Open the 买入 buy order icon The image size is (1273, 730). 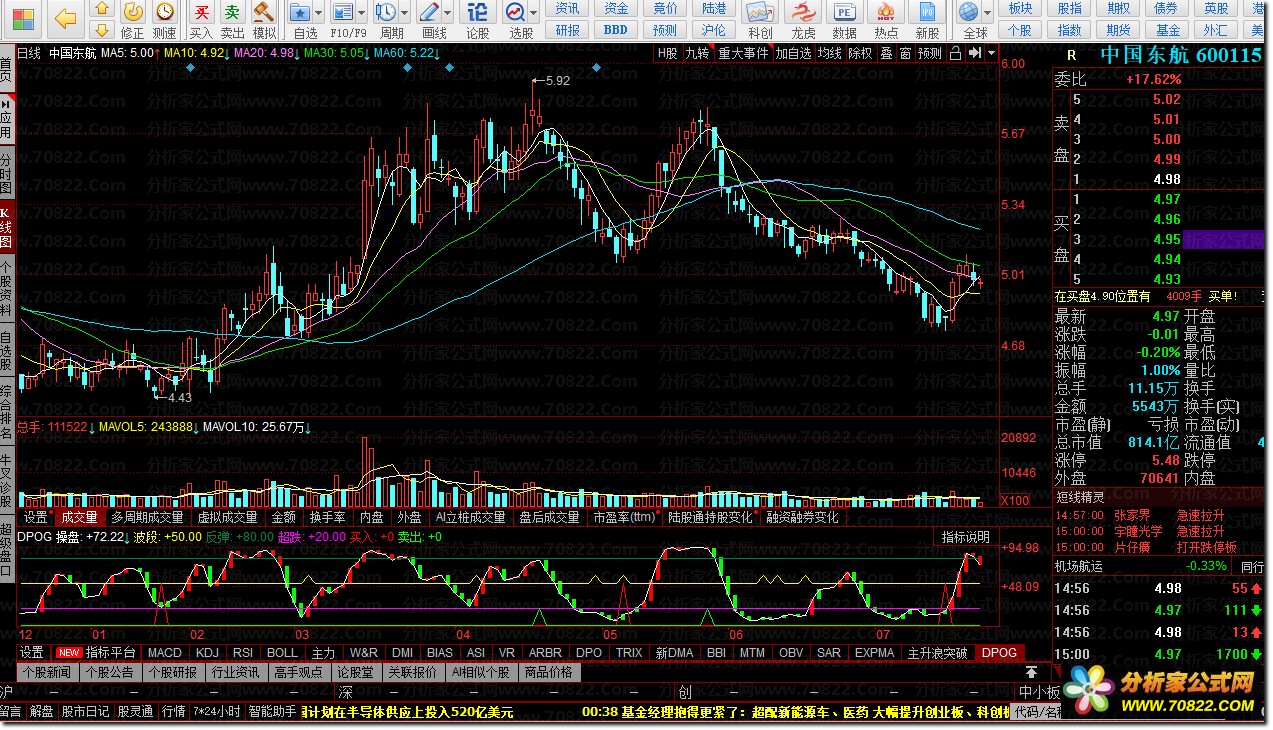201,21
